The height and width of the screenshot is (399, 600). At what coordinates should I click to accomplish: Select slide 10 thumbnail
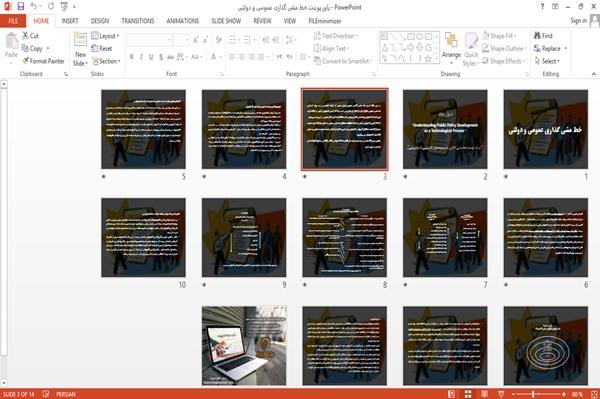coord(143,238)
